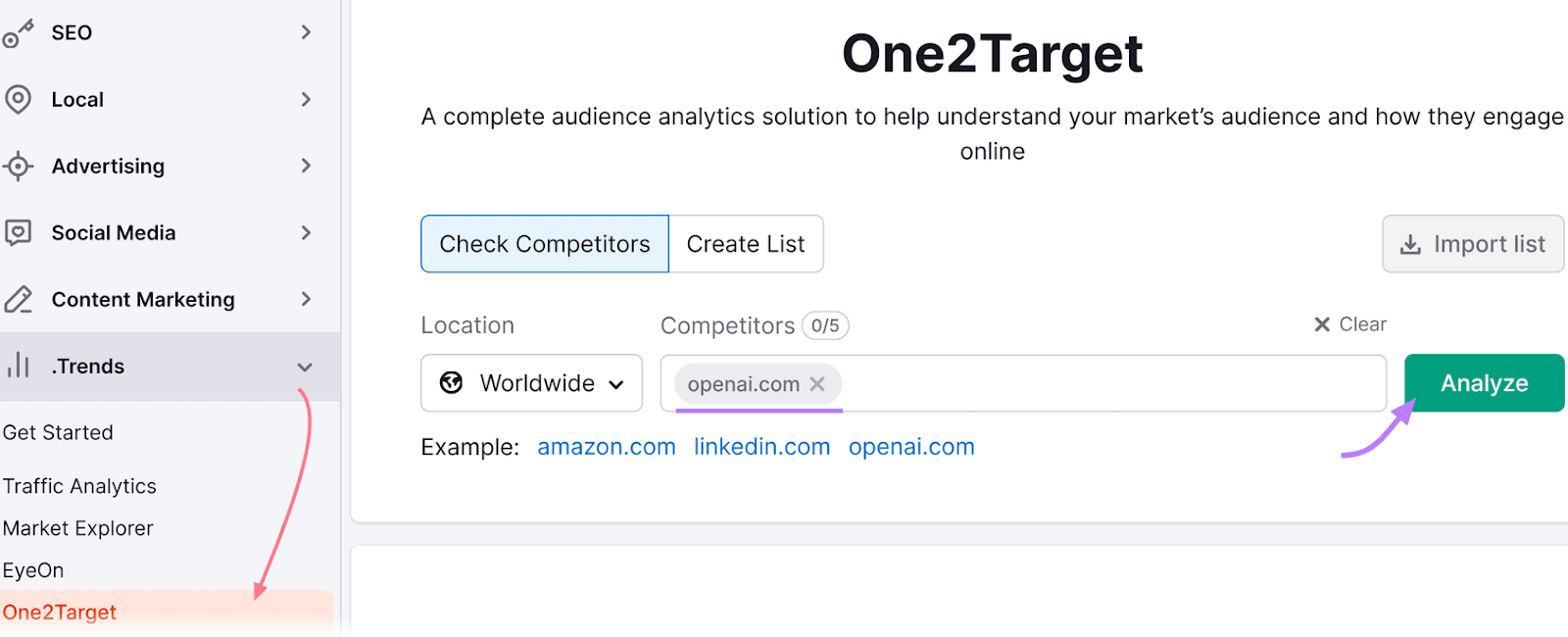1568x637 pixels.
Task: Click the Content Marketing pencil icon
Action: pos(18,299)
